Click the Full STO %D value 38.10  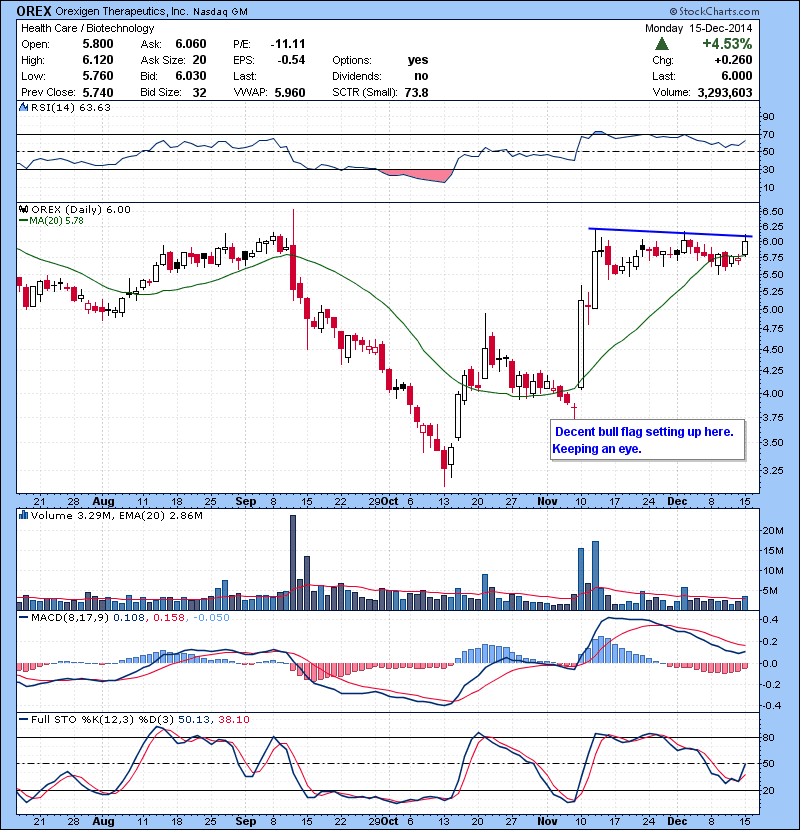point(233,720)
